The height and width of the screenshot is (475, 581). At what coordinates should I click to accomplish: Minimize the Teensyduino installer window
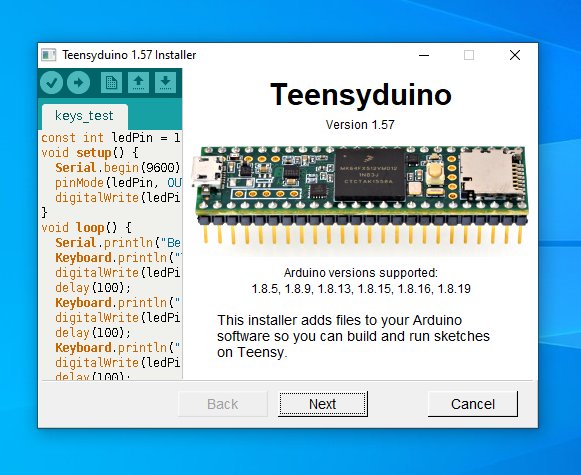click(x=424, y=55)
